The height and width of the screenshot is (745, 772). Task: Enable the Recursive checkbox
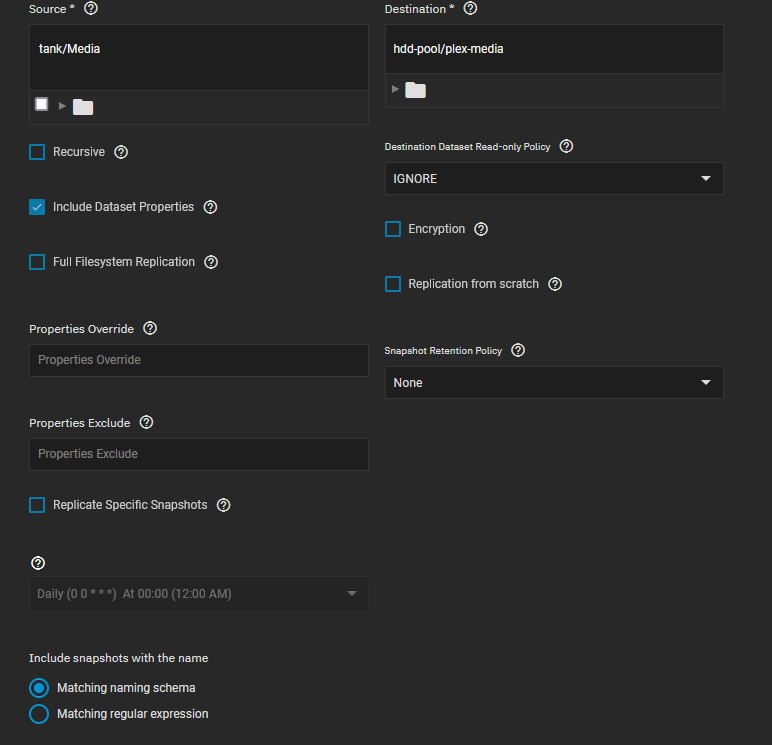[x=37, y=152]
